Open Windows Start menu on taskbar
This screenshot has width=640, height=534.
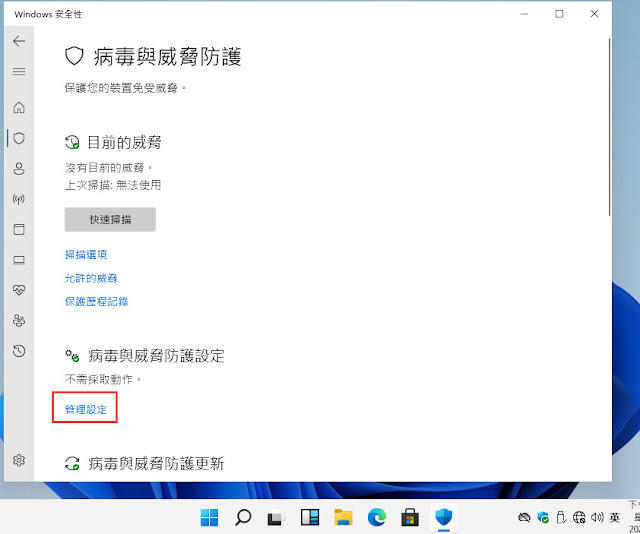click(x=209, y=518)
